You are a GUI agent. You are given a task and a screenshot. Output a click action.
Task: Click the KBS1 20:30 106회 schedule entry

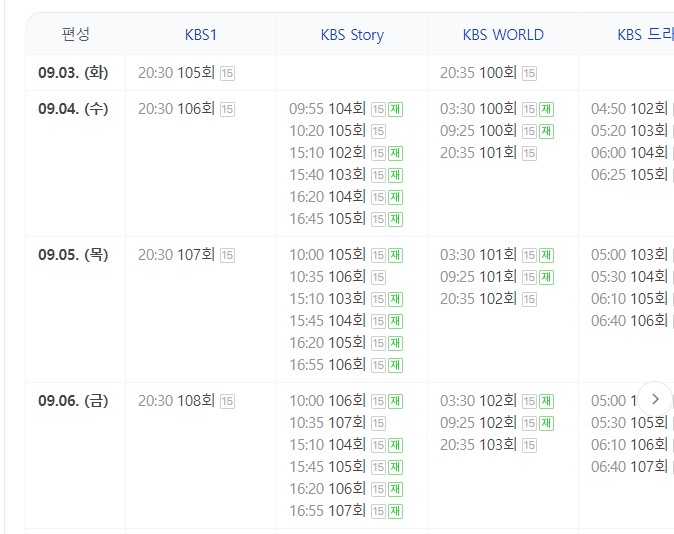(177, 109)
